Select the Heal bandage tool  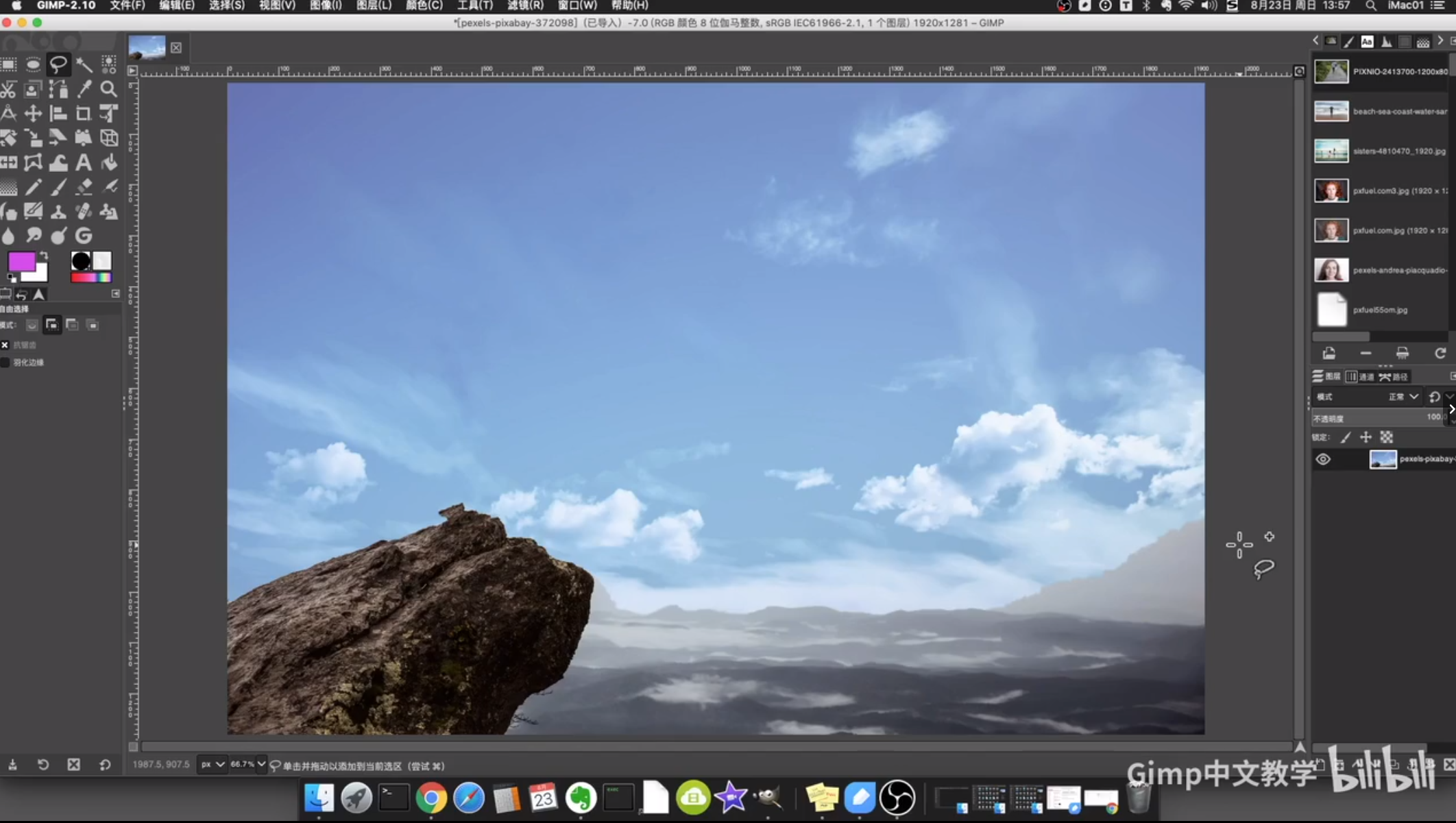84,212
